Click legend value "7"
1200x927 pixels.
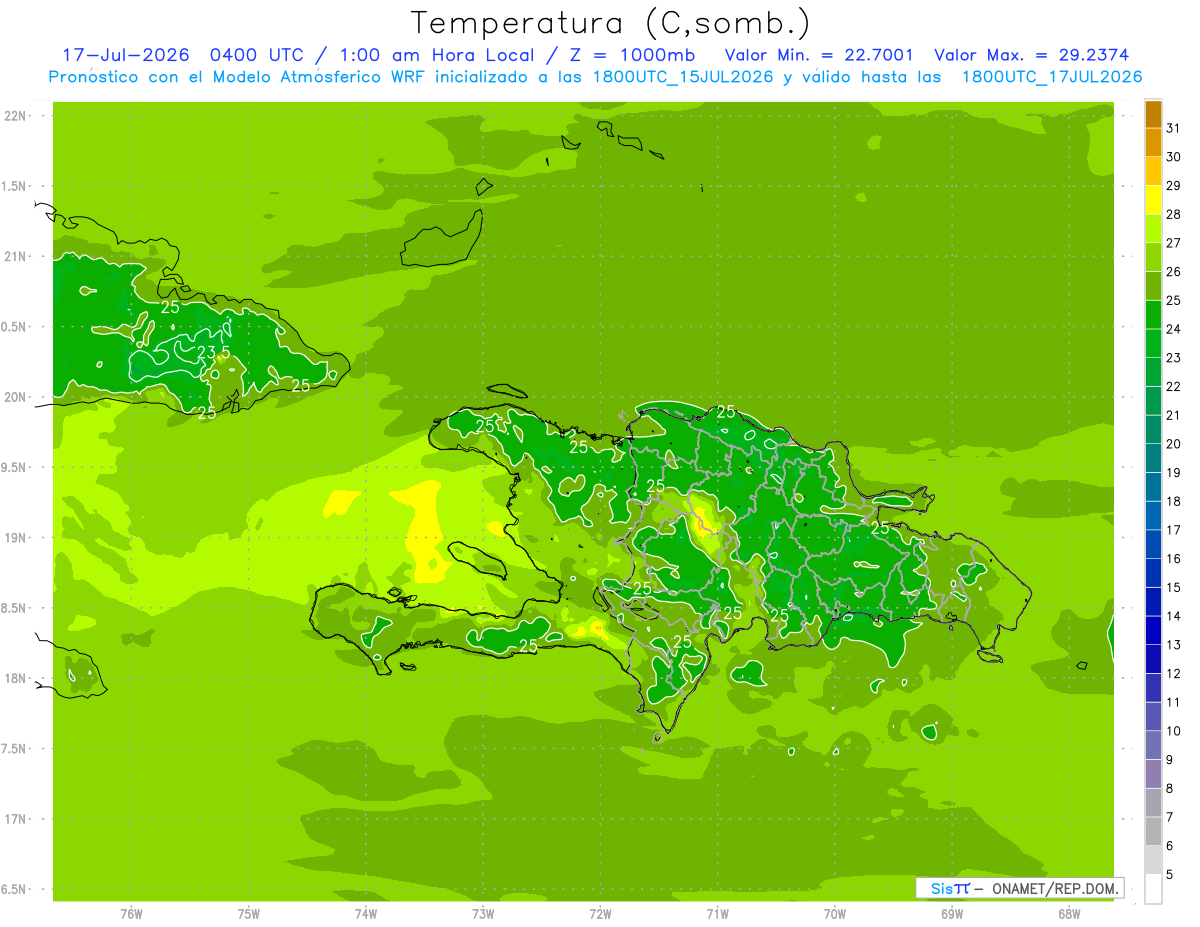[1170, 817]
